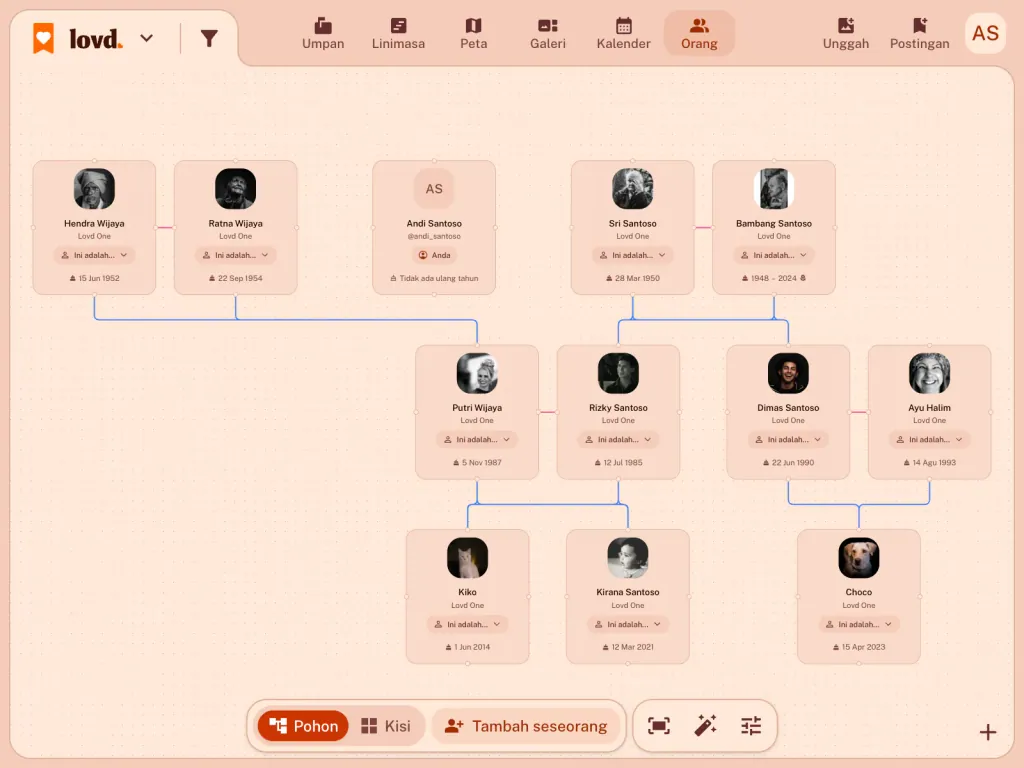The height and width of the screenshot is (768, 1024).
Task: Open Choco's "Ini adalah..." relationship dropdown
Action: click(x=859, y=624)
